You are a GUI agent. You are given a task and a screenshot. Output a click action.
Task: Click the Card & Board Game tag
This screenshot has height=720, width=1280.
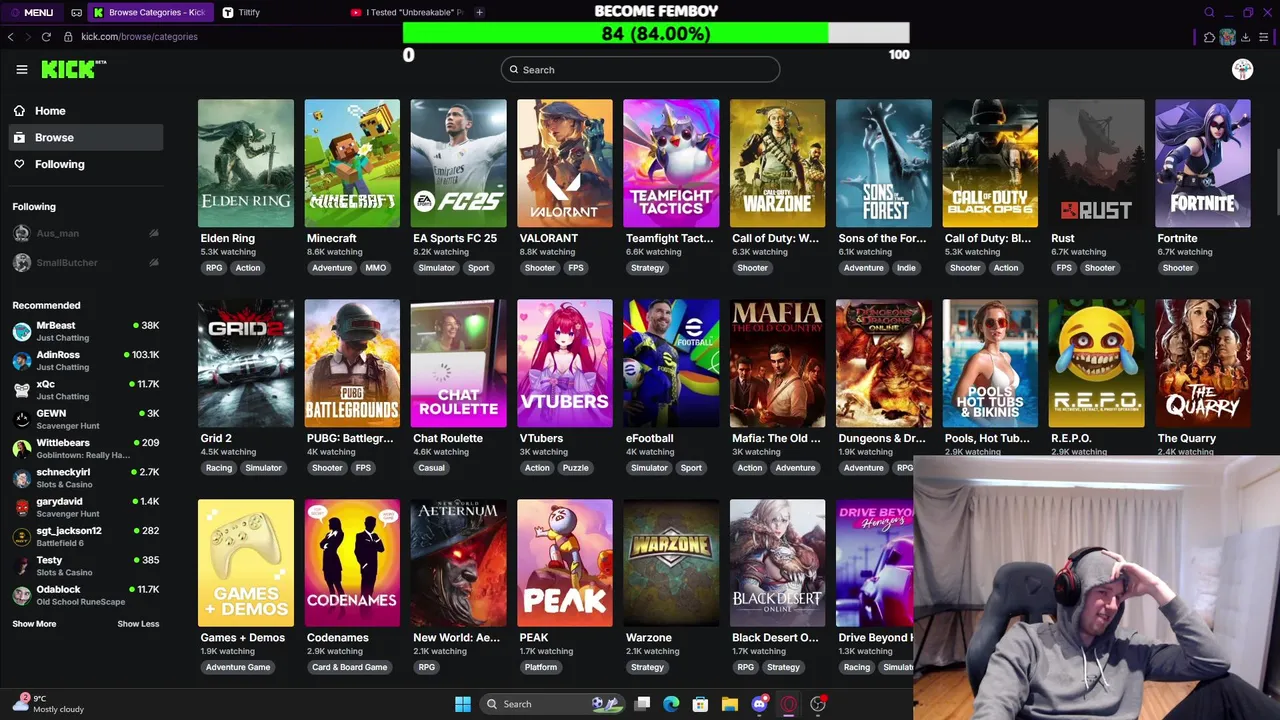click(349, 667)
